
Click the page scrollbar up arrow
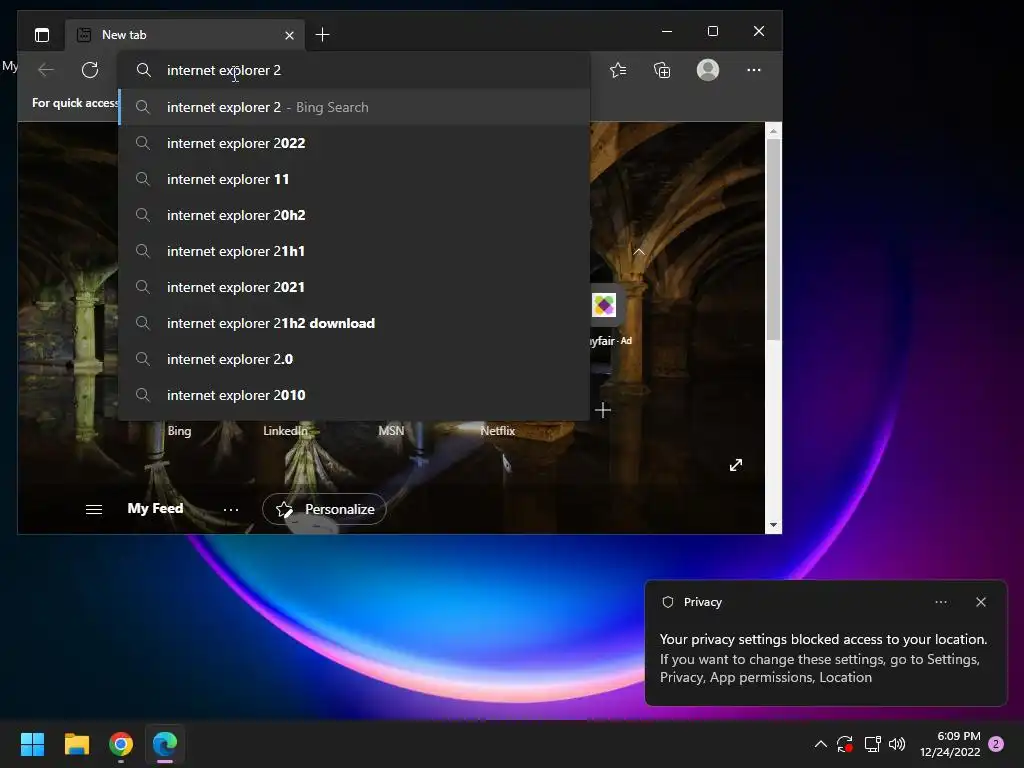[x=773, y=131]
